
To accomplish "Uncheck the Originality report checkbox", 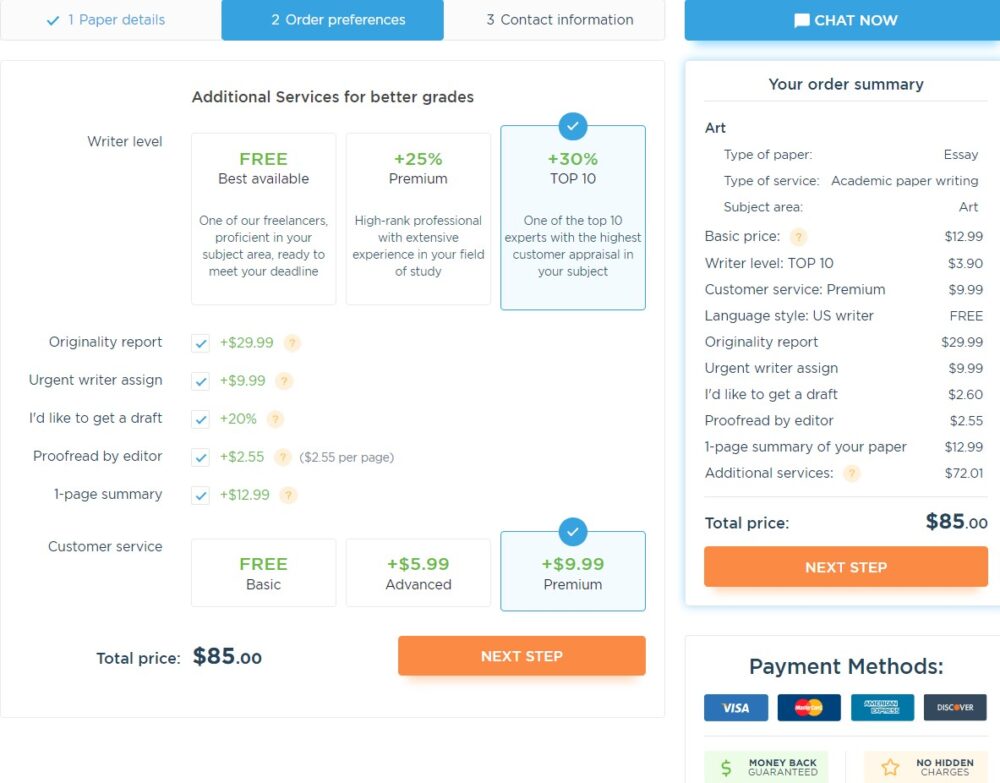I will tap(200, 343).
